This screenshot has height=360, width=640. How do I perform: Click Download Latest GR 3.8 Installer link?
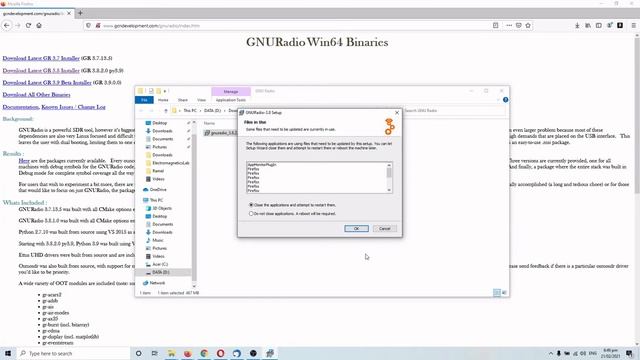tap(41, 71)
